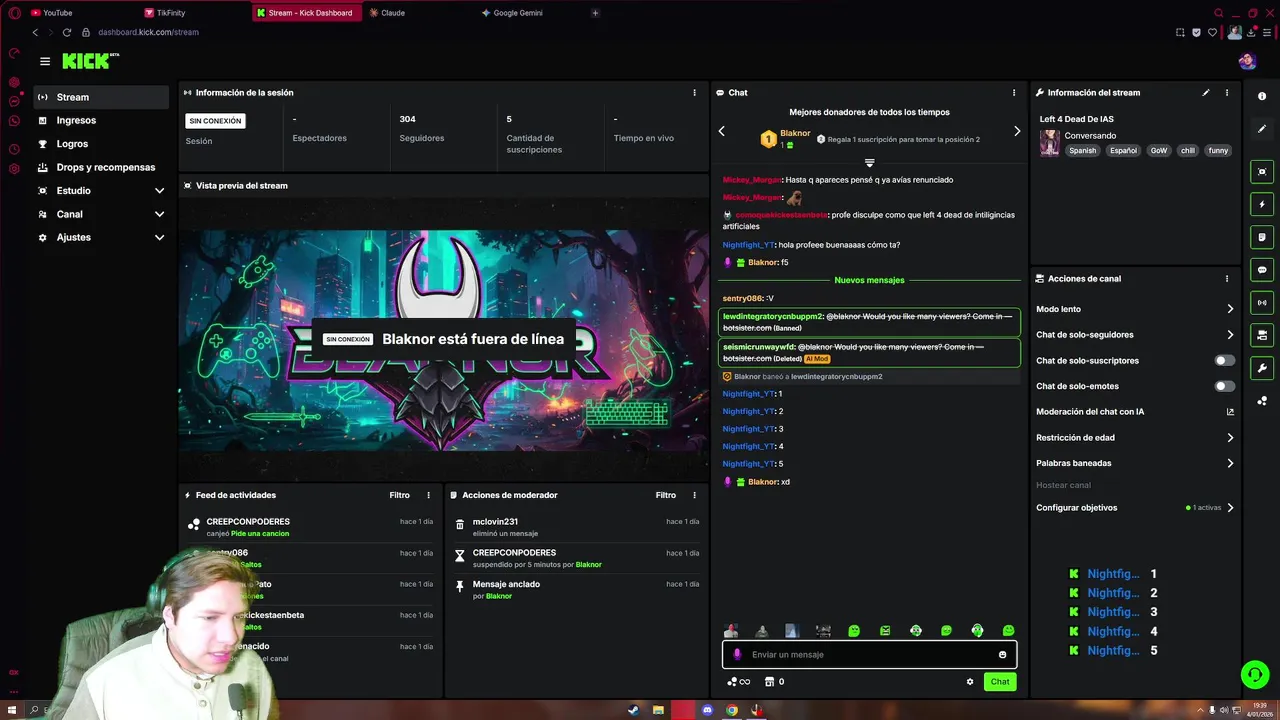Open chat settings gear icon

(x=969, y=682)
